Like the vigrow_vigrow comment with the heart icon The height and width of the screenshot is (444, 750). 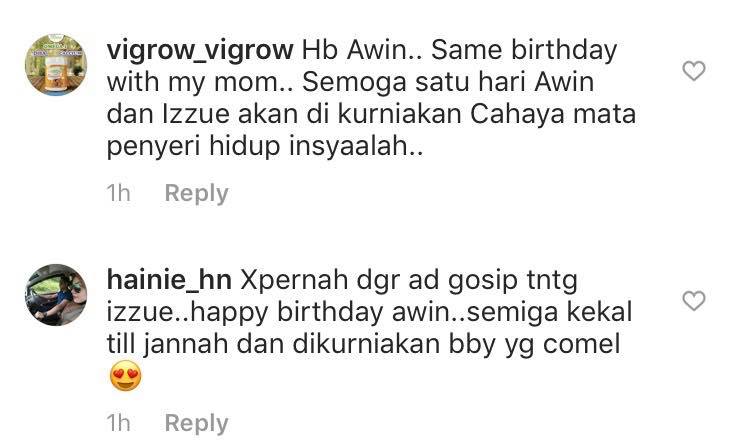pos(694,71)
